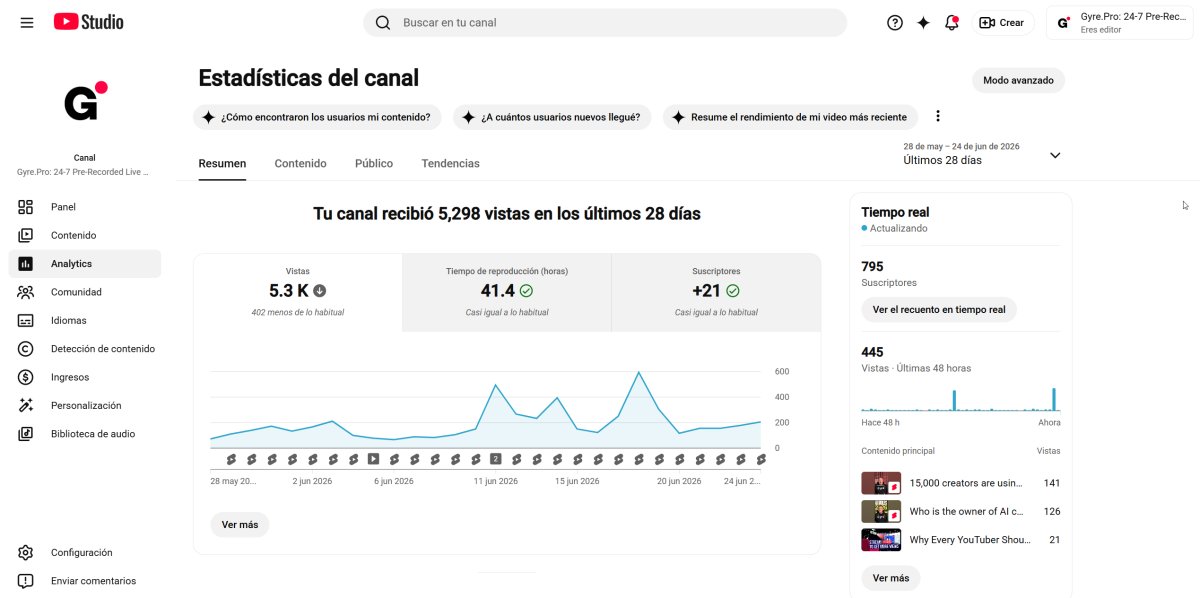Click the channel avatar G logo in sidebar

[x=85, y=101]
